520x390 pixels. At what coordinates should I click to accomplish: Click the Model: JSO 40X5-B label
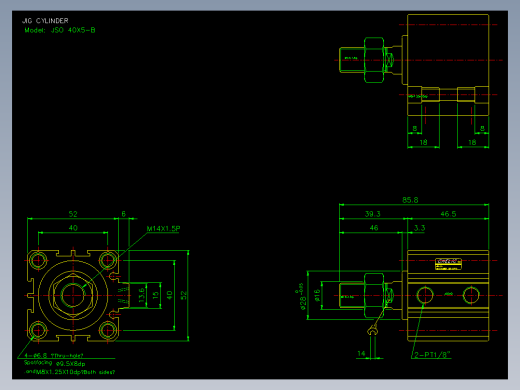60,30
